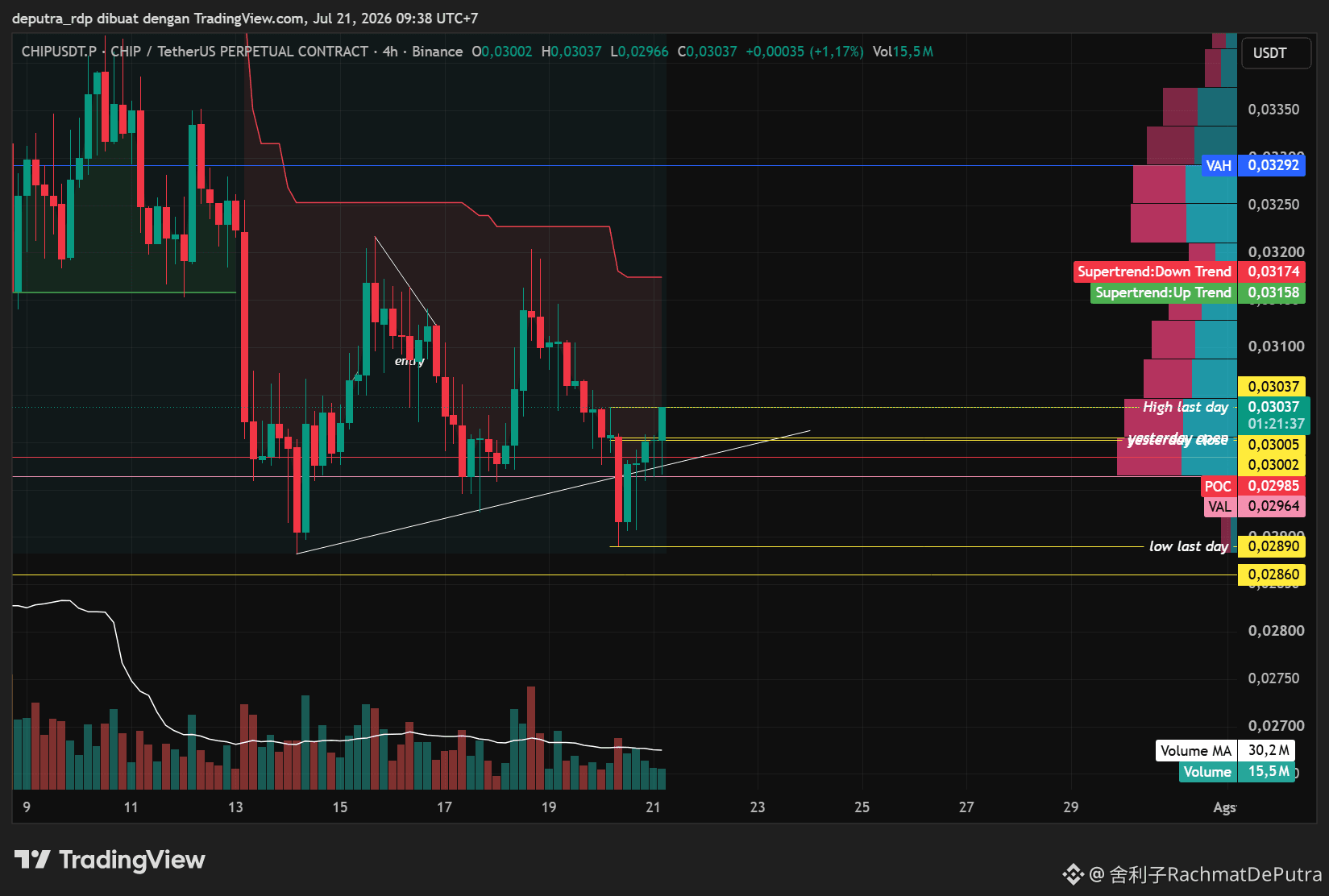
Task: Click the 0,02964 VAL price tag
Action: 1272,506
